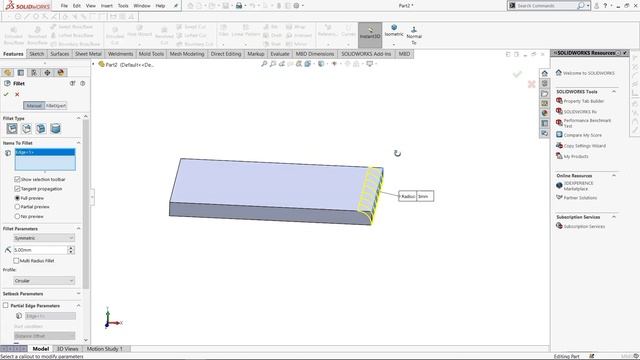Click the red confirmation-corner X in viewport
Screen dimensions: 640x360
pos(531,84)
